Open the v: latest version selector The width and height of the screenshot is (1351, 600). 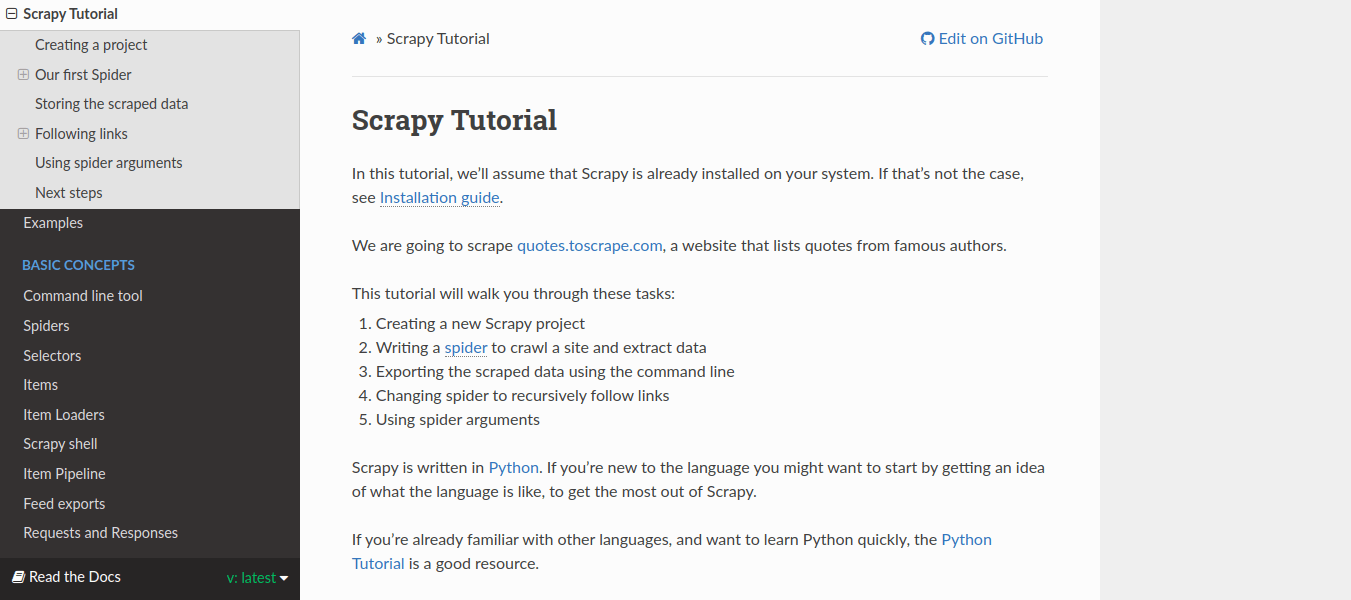click(258, 577)
